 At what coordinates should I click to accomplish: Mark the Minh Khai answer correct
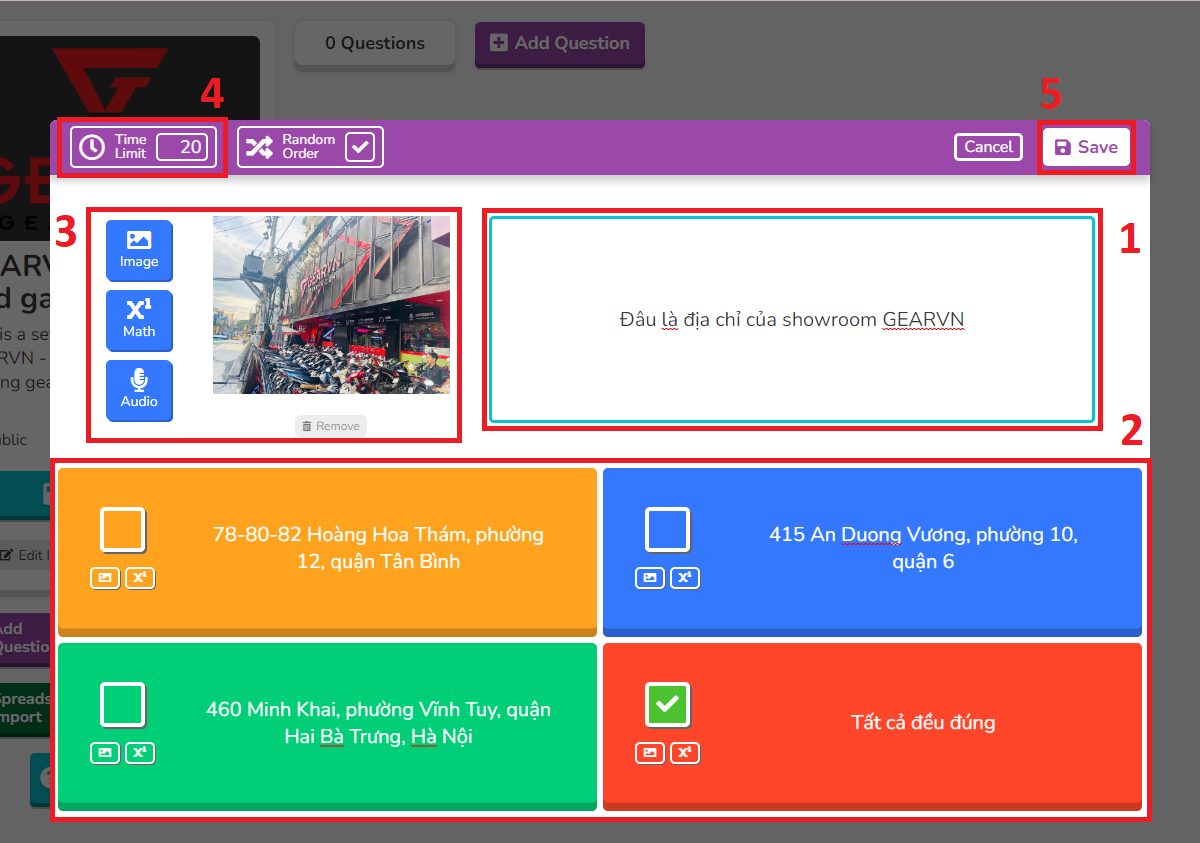[x=123, y=705]
